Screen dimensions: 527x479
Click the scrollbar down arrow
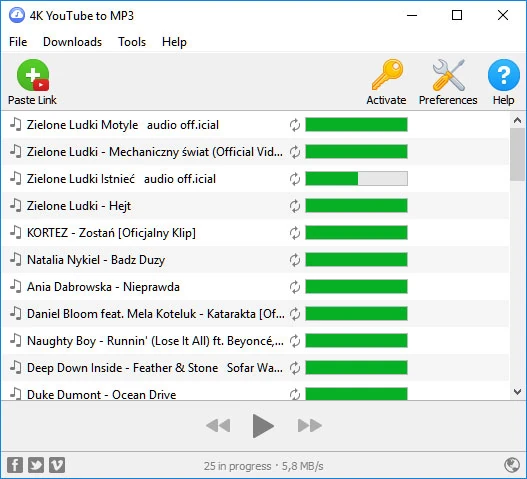[518, 392]
